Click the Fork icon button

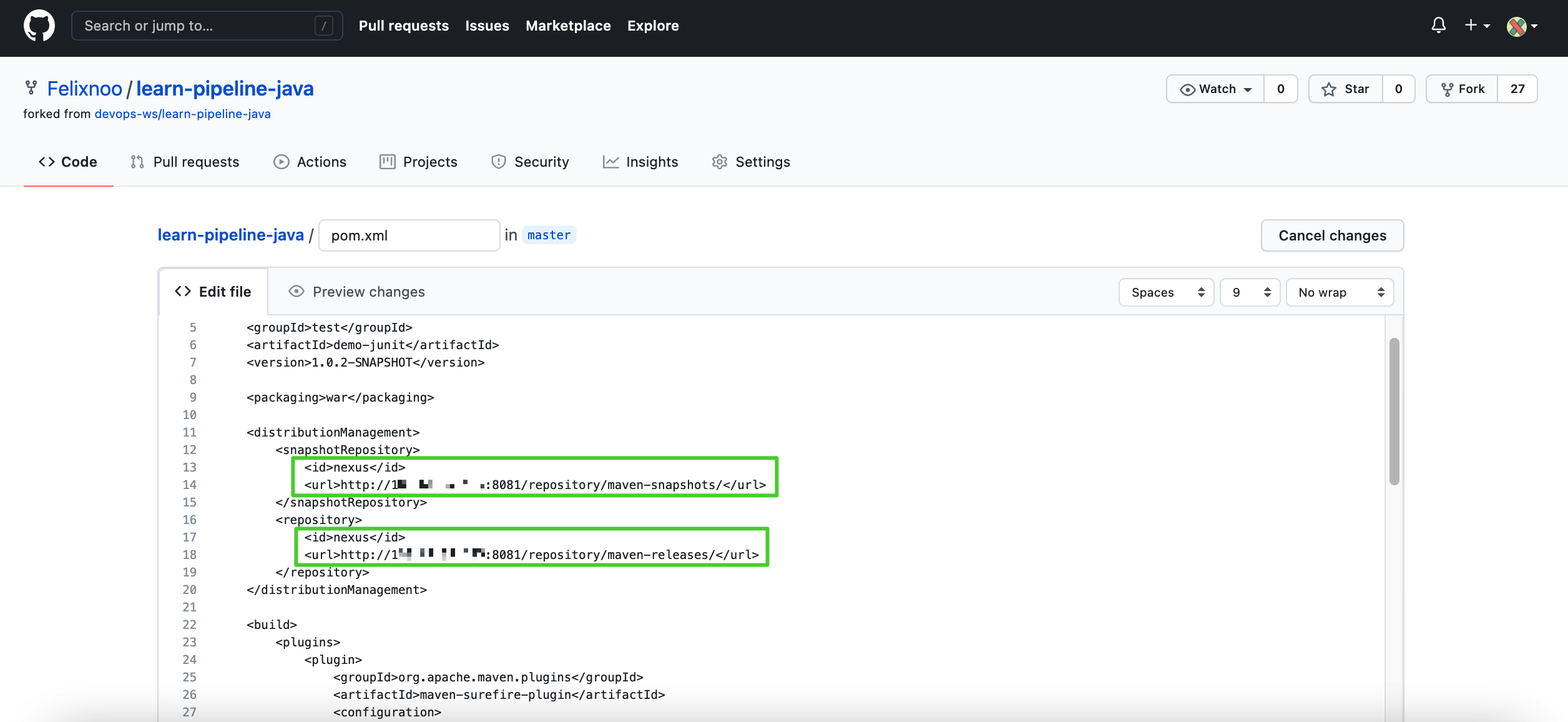1462,89
